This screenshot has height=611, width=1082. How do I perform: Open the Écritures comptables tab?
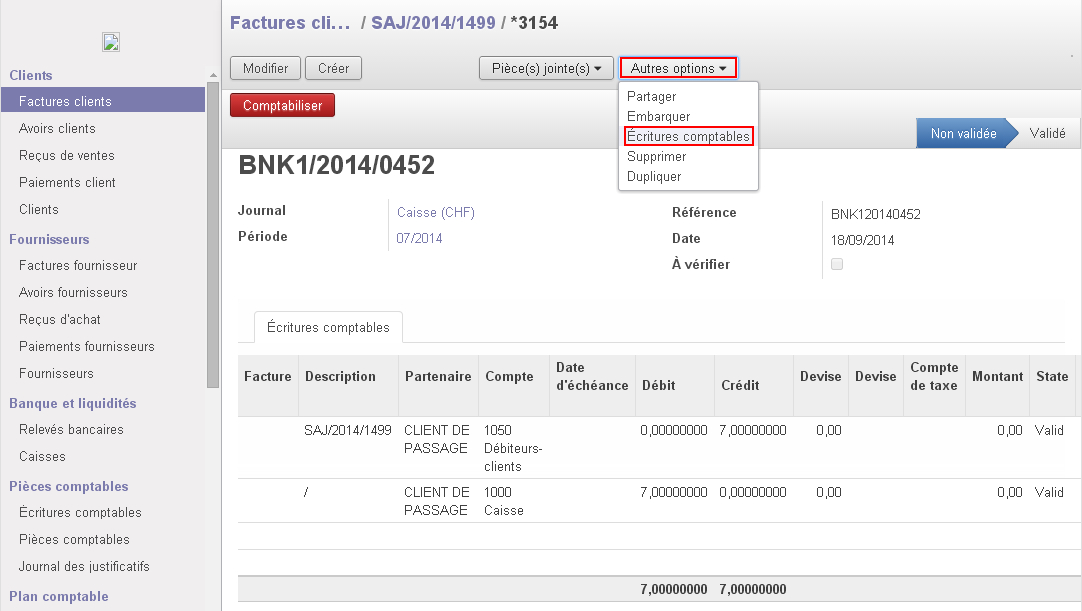click(328, 328)
